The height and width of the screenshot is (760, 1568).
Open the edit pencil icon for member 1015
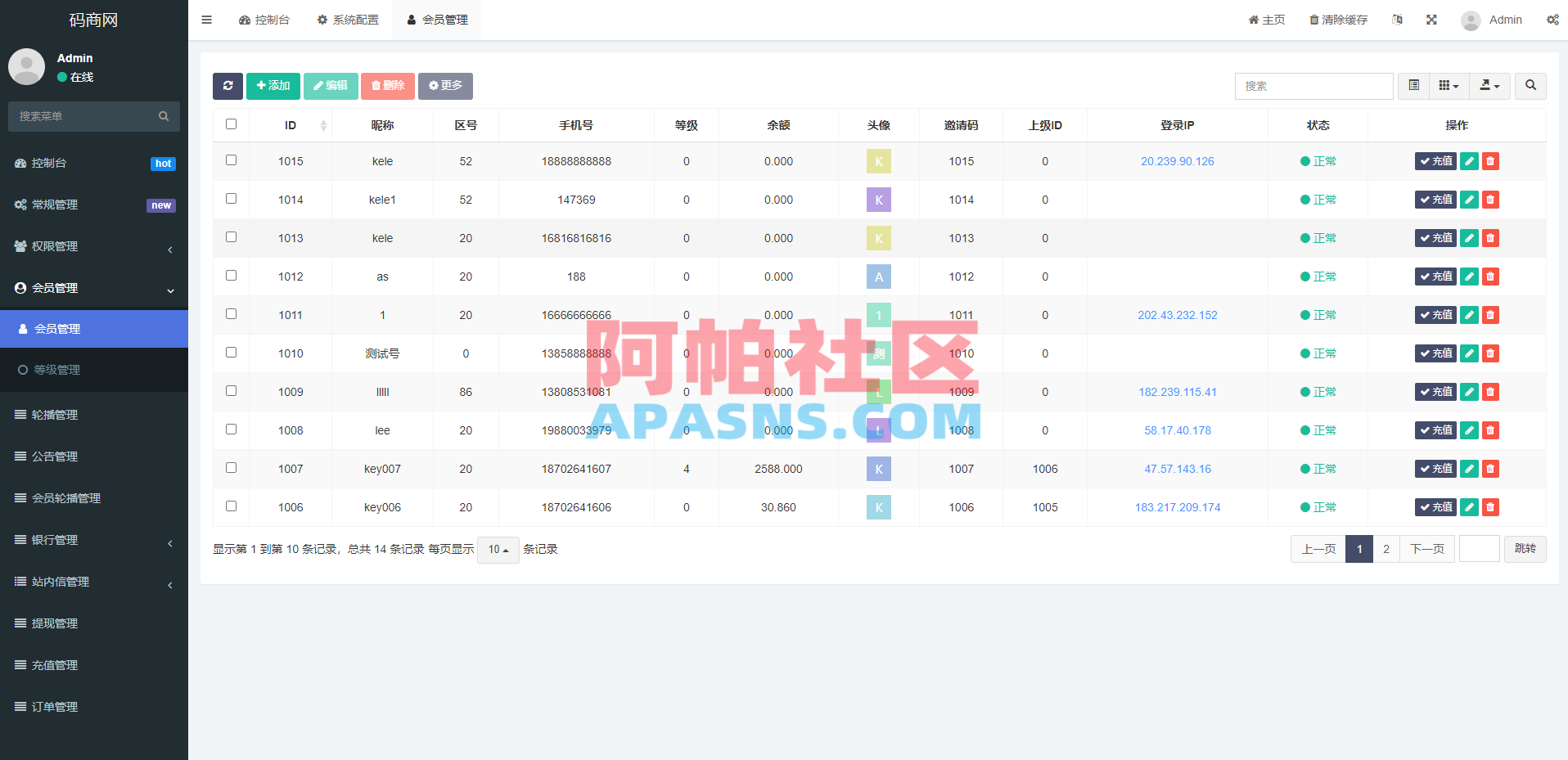coord(1468,161)
